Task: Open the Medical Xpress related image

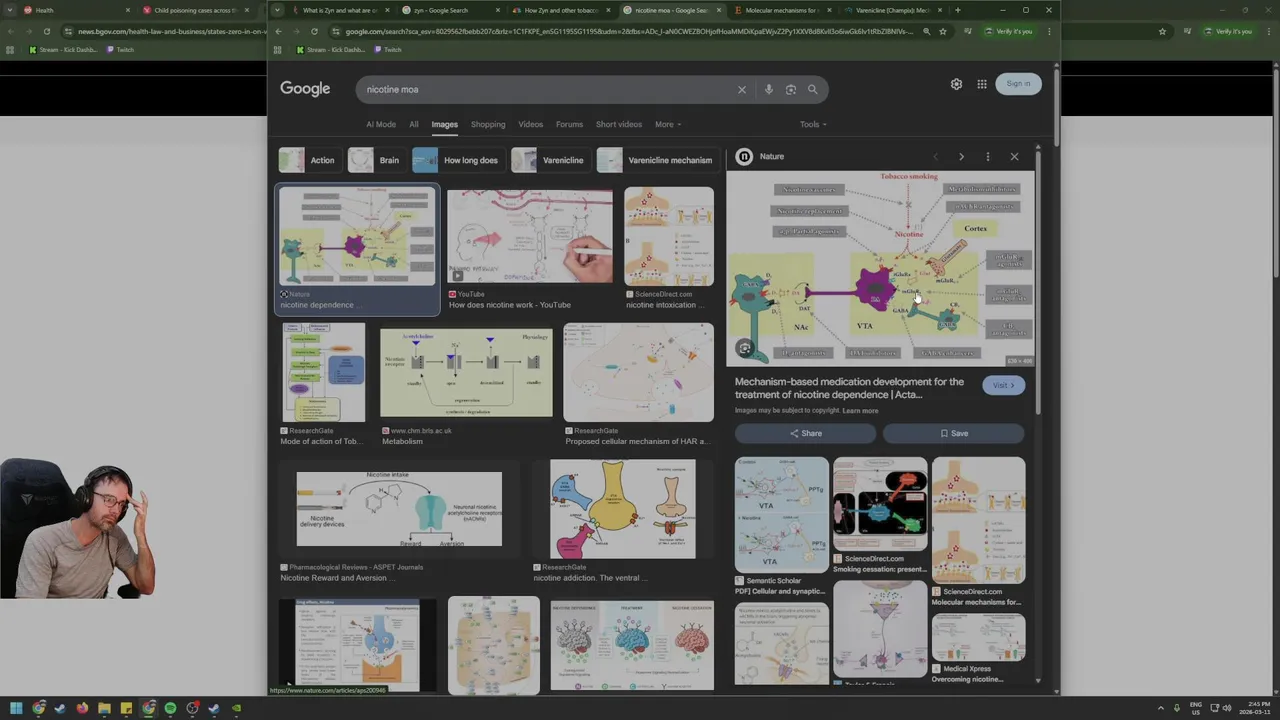Action: click(978, 638)
